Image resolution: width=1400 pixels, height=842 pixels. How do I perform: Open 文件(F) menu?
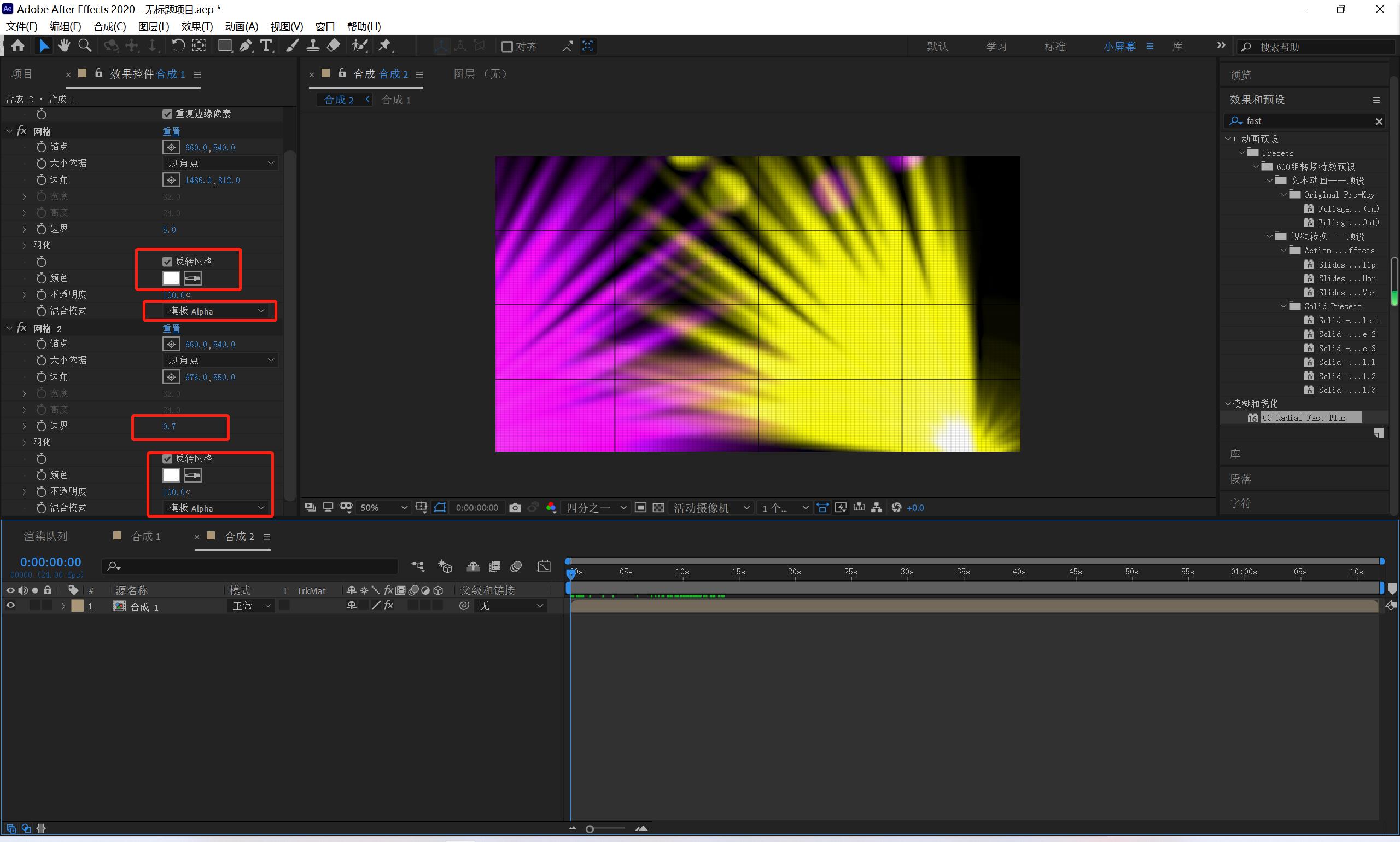point(21,27)
